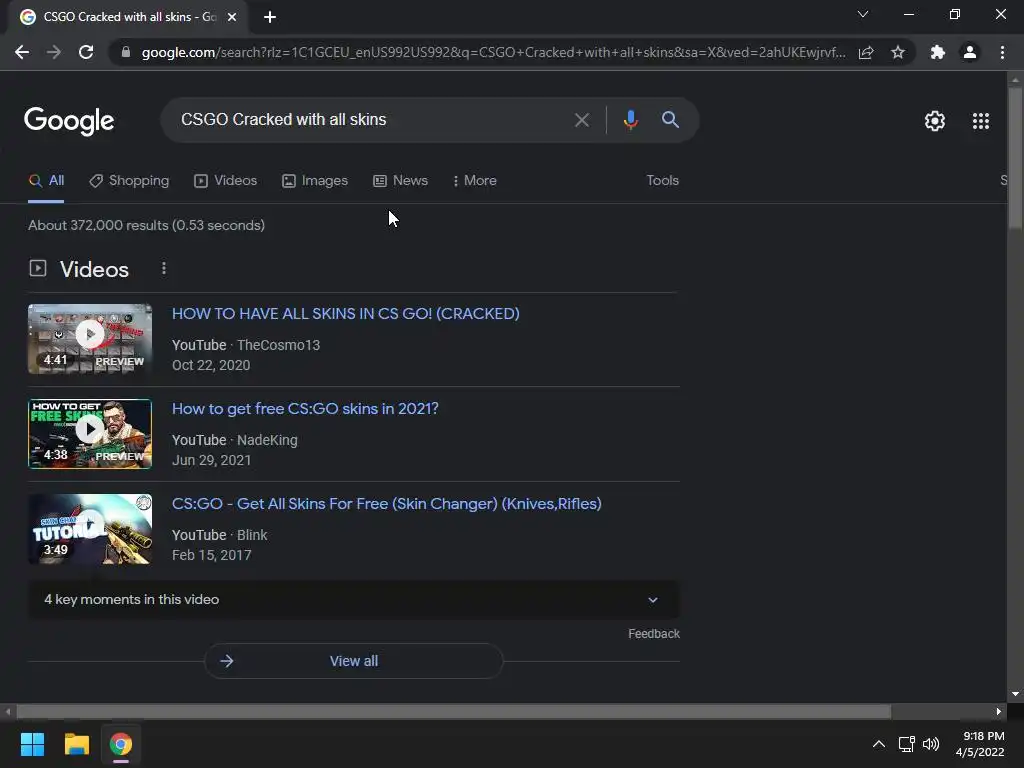Click the horizontal scrollbar thumb
Viewport: 1024px width, 768px height.
pyautogui.click(x=453, y=711)
